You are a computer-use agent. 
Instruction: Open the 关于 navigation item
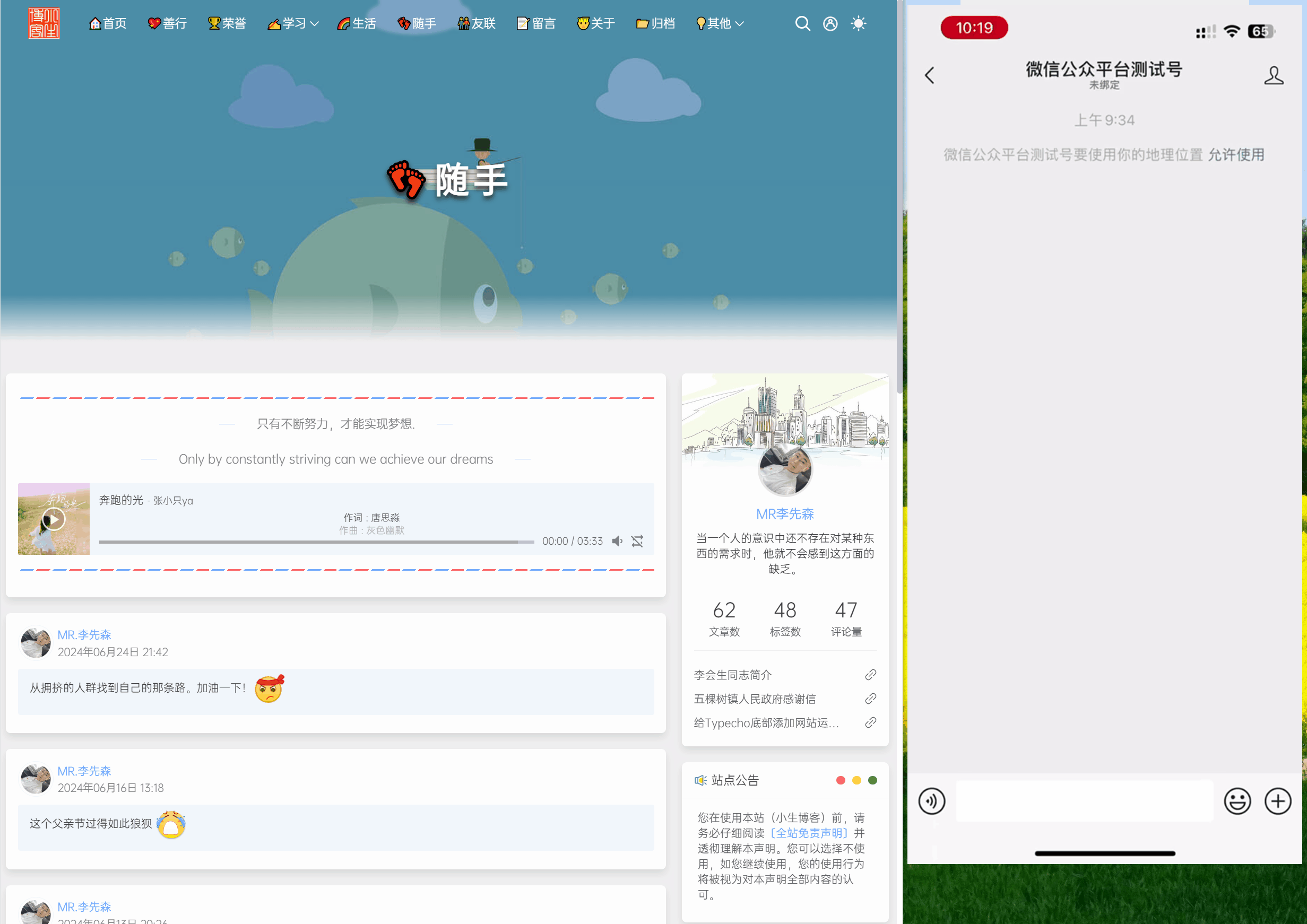(x=596, y=23)
